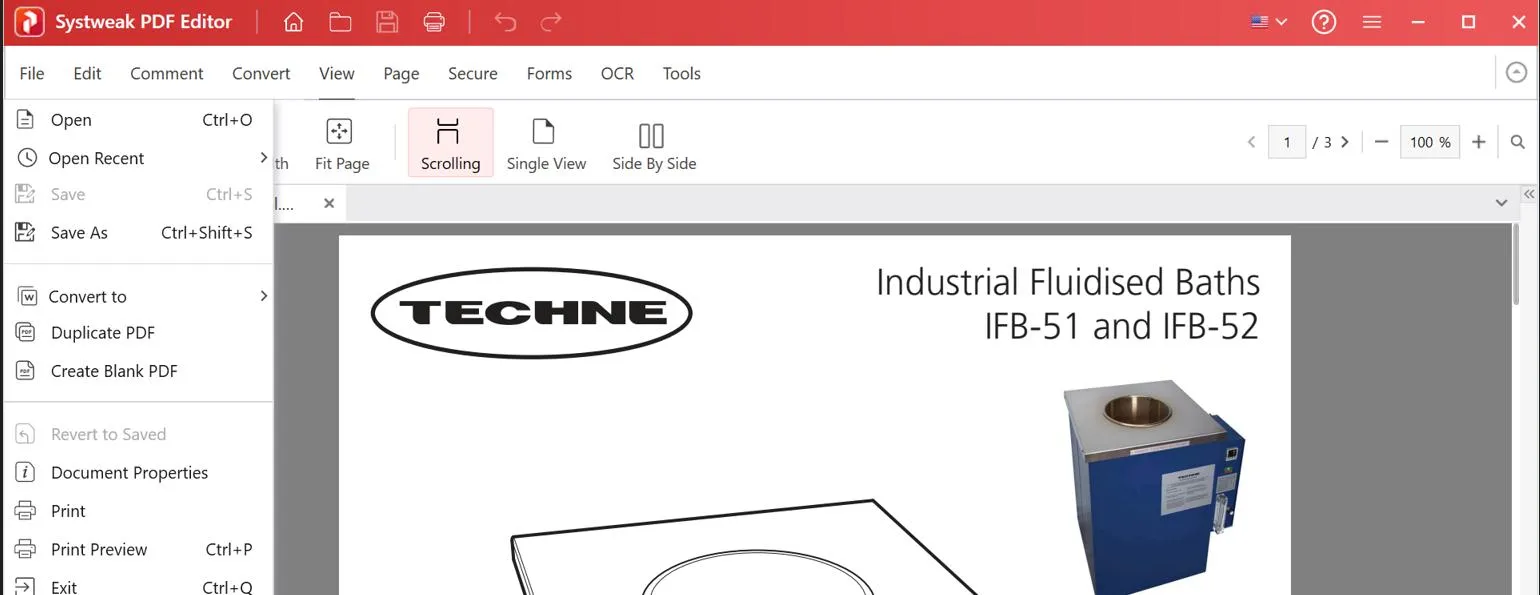
Task: Open the Help question mark icon
Action: coord(1324,22)
